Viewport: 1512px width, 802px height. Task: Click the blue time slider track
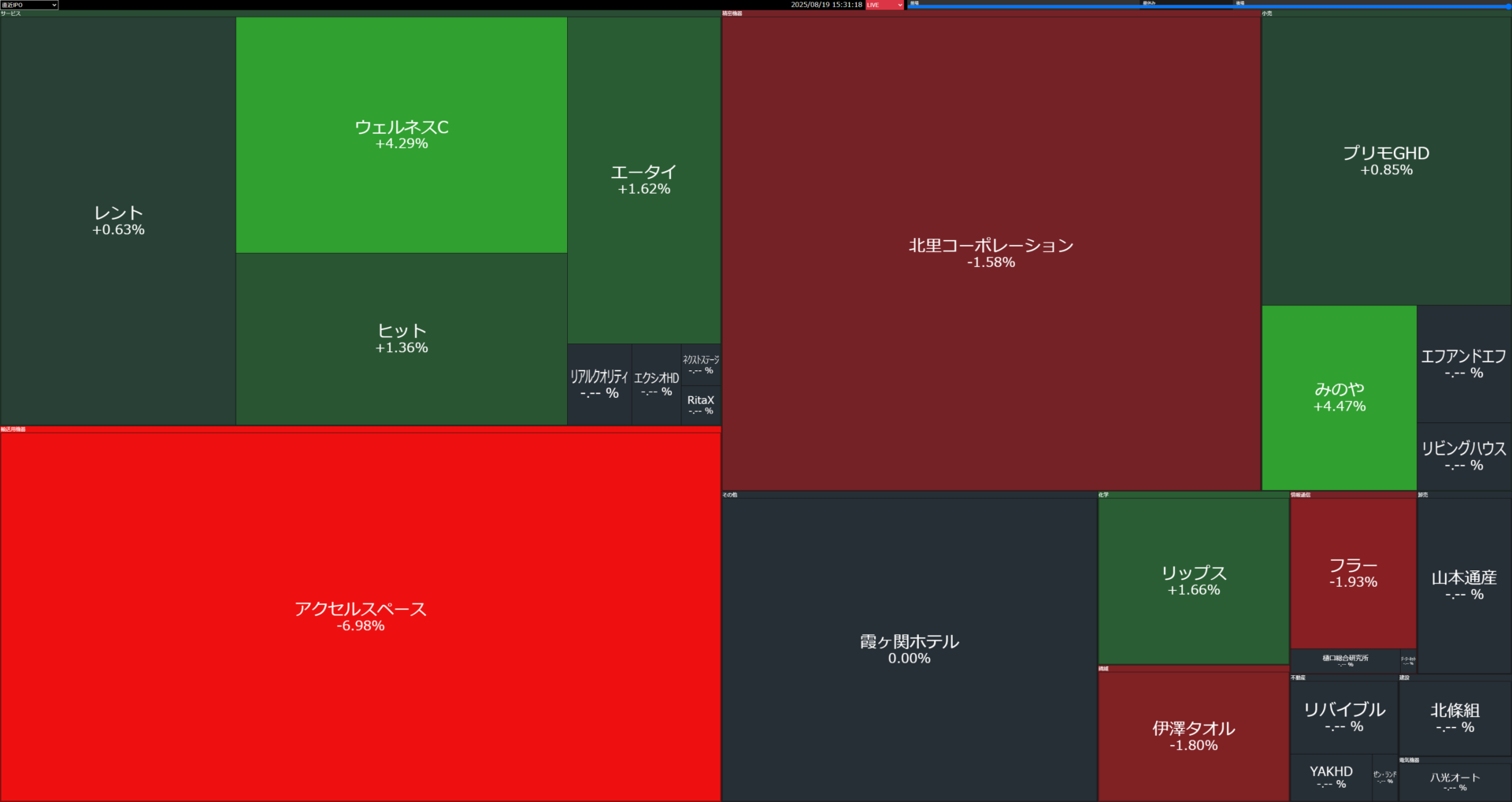1209,7
